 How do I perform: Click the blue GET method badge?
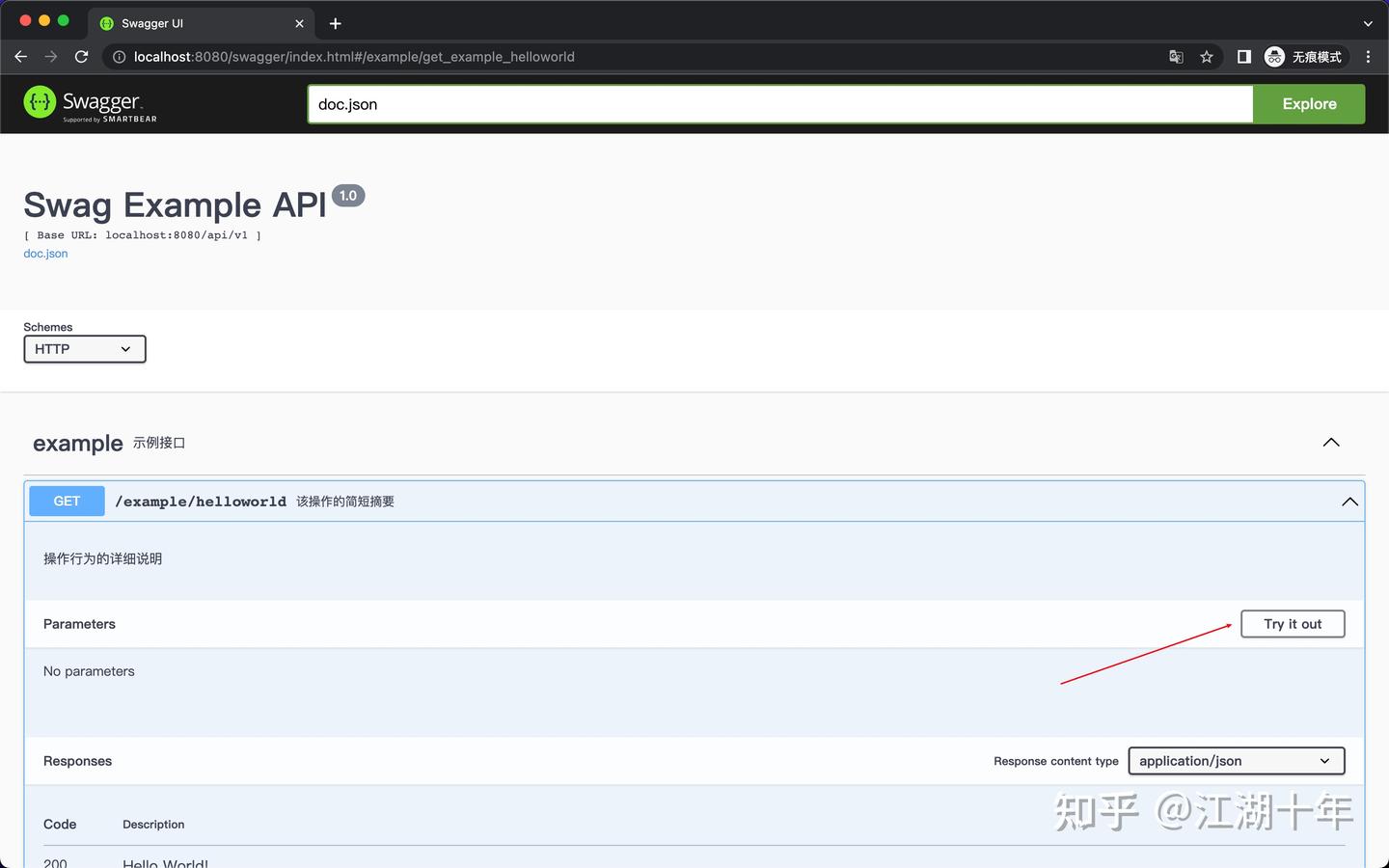click(66, 501)
